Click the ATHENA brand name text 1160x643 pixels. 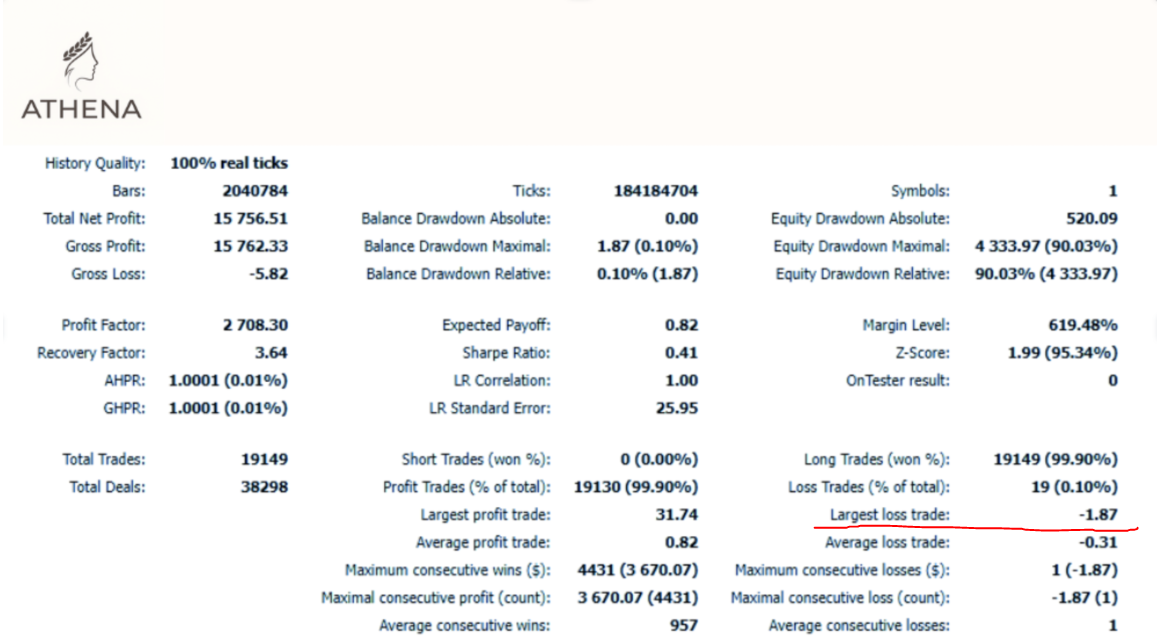81,109
